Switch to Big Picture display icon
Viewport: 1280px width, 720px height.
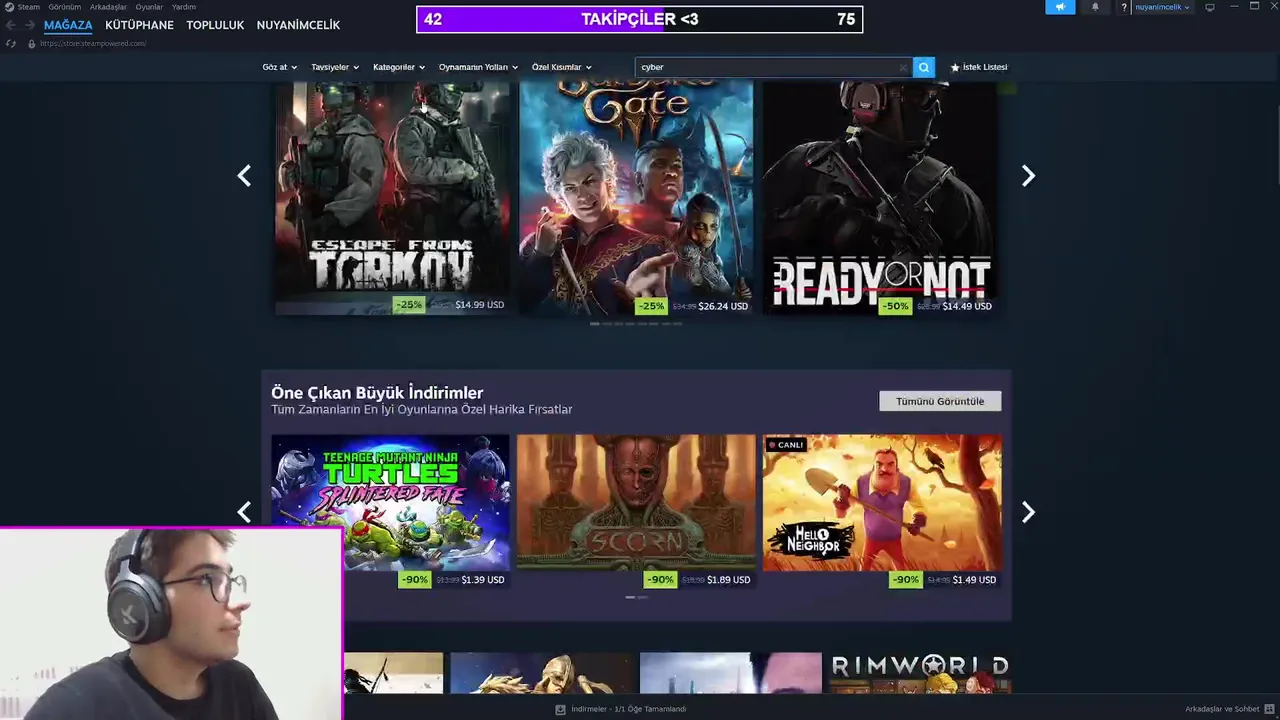(1210, 7)
